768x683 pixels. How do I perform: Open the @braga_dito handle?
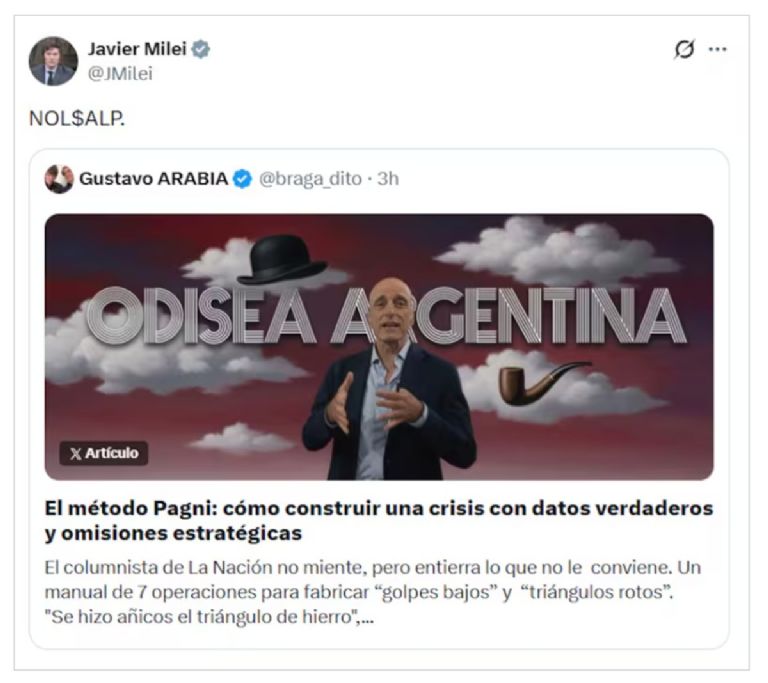tap(310, 179)
